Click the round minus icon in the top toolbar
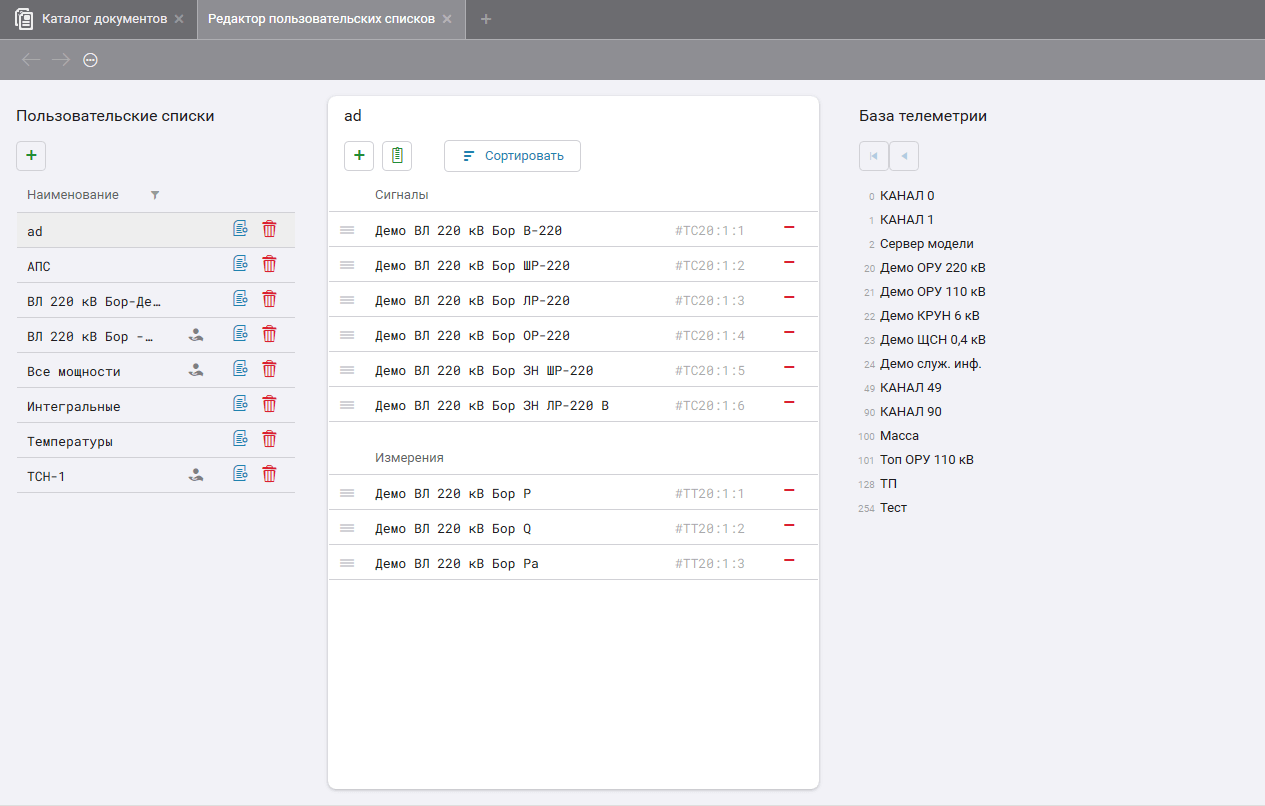Image resolution: width=1265 pixels, height=806 pixels. point(90,60)
